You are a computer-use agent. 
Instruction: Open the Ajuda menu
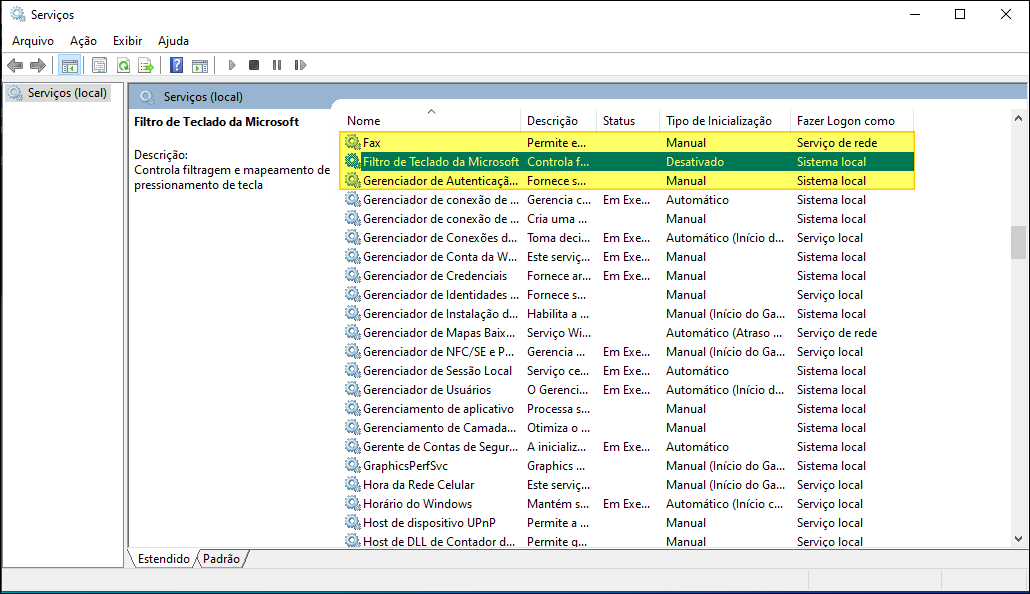pyautogui.click(x=173, y=41)
